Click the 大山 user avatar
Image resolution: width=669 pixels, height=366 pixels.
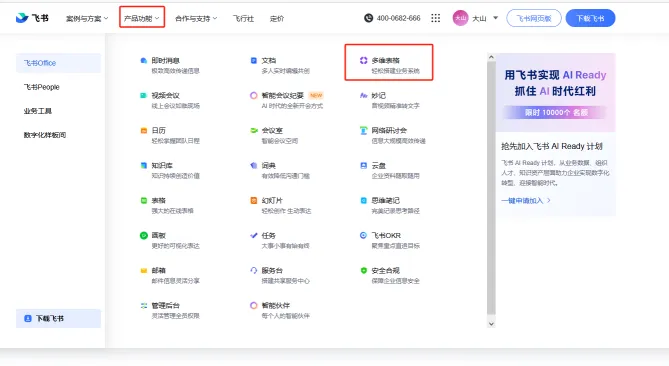pos(460,18)
